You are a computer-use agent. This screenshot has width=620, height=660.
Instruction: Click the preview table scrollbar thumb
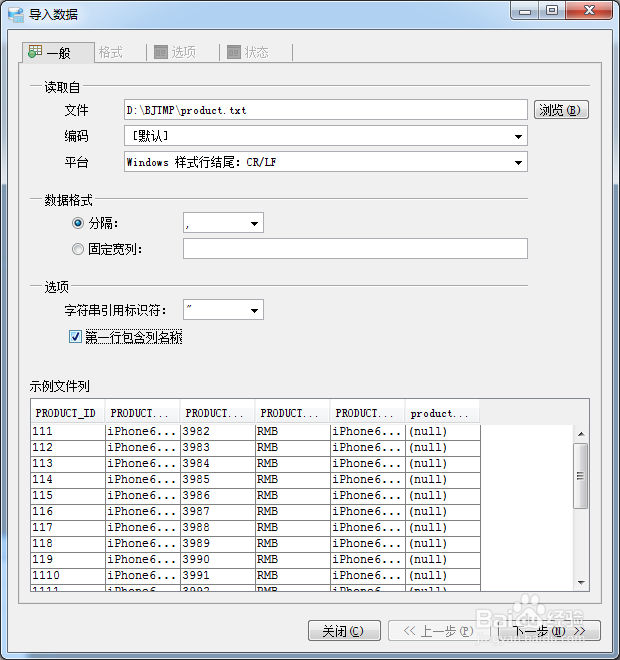pyautogui.click(x=581, y=476)
